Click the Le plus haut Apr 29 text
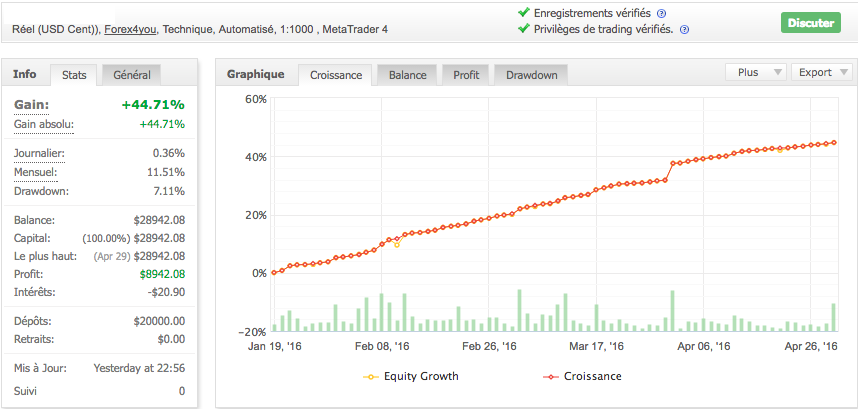This screenshot has height=409, width=858. (x=112, y=256)
